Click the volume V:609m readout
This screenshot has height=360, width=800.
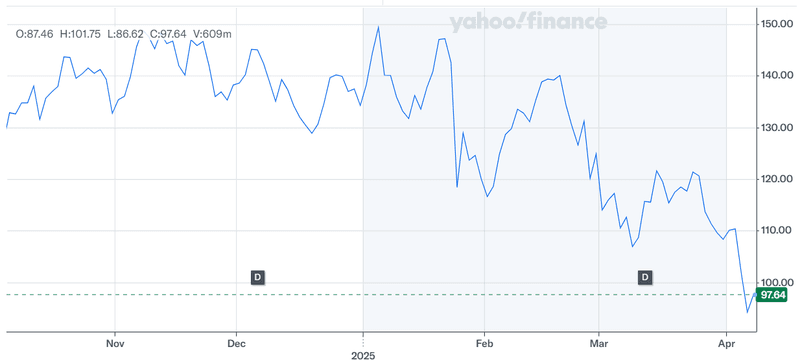pos(212,34)
